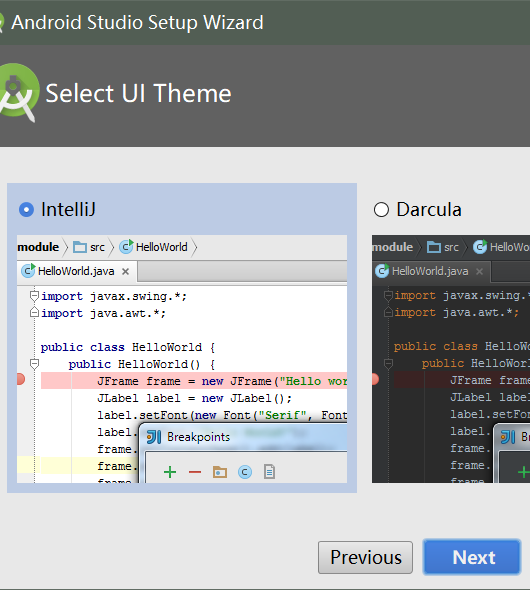The height and width of the screenshot is (590, 530).
Task: Click the src folder icon in Darcula preview
Action: [x=434, y=247]
